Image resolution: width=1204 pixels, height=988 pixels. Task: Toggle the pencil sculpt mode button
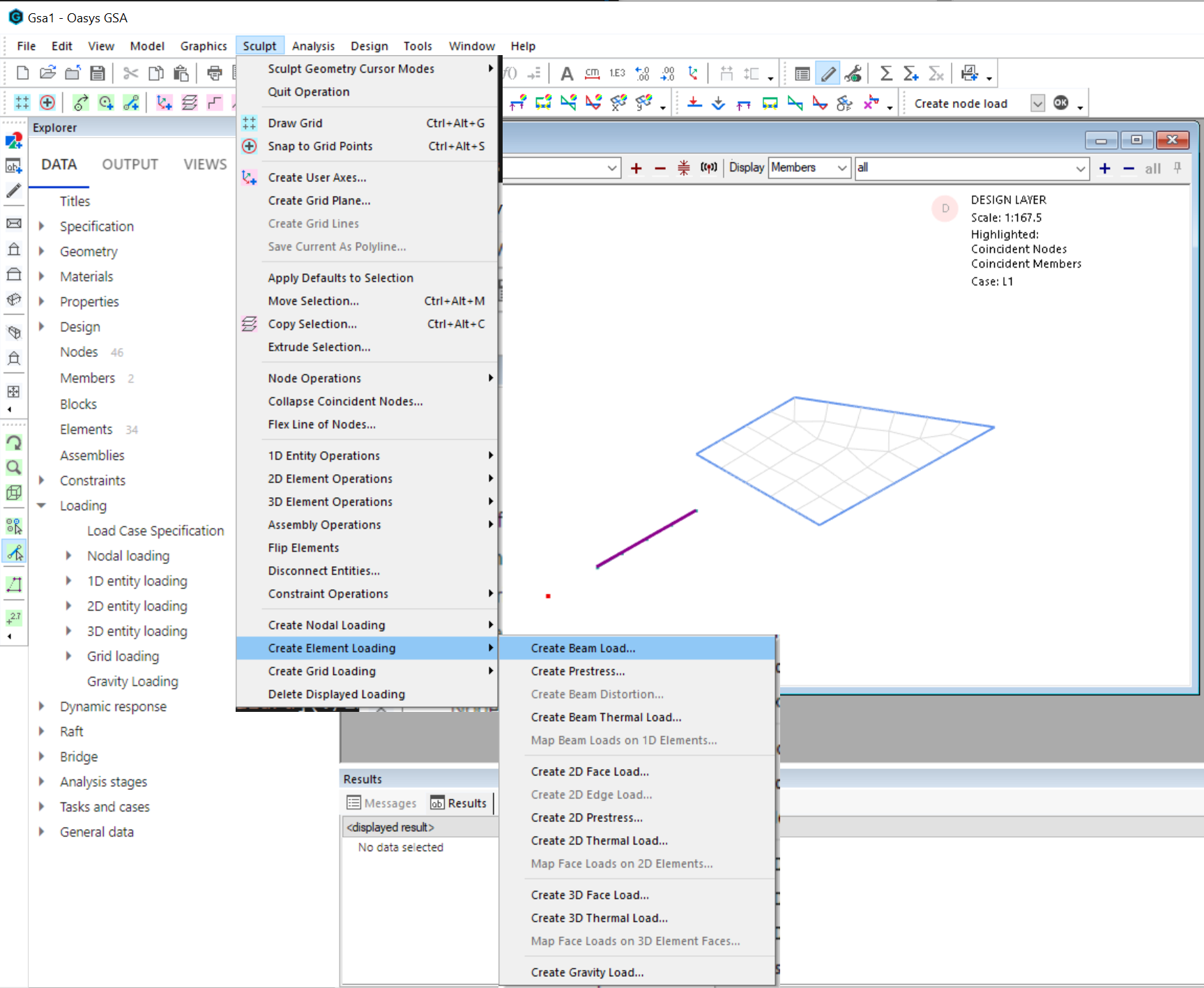click(x=828, y=73)
